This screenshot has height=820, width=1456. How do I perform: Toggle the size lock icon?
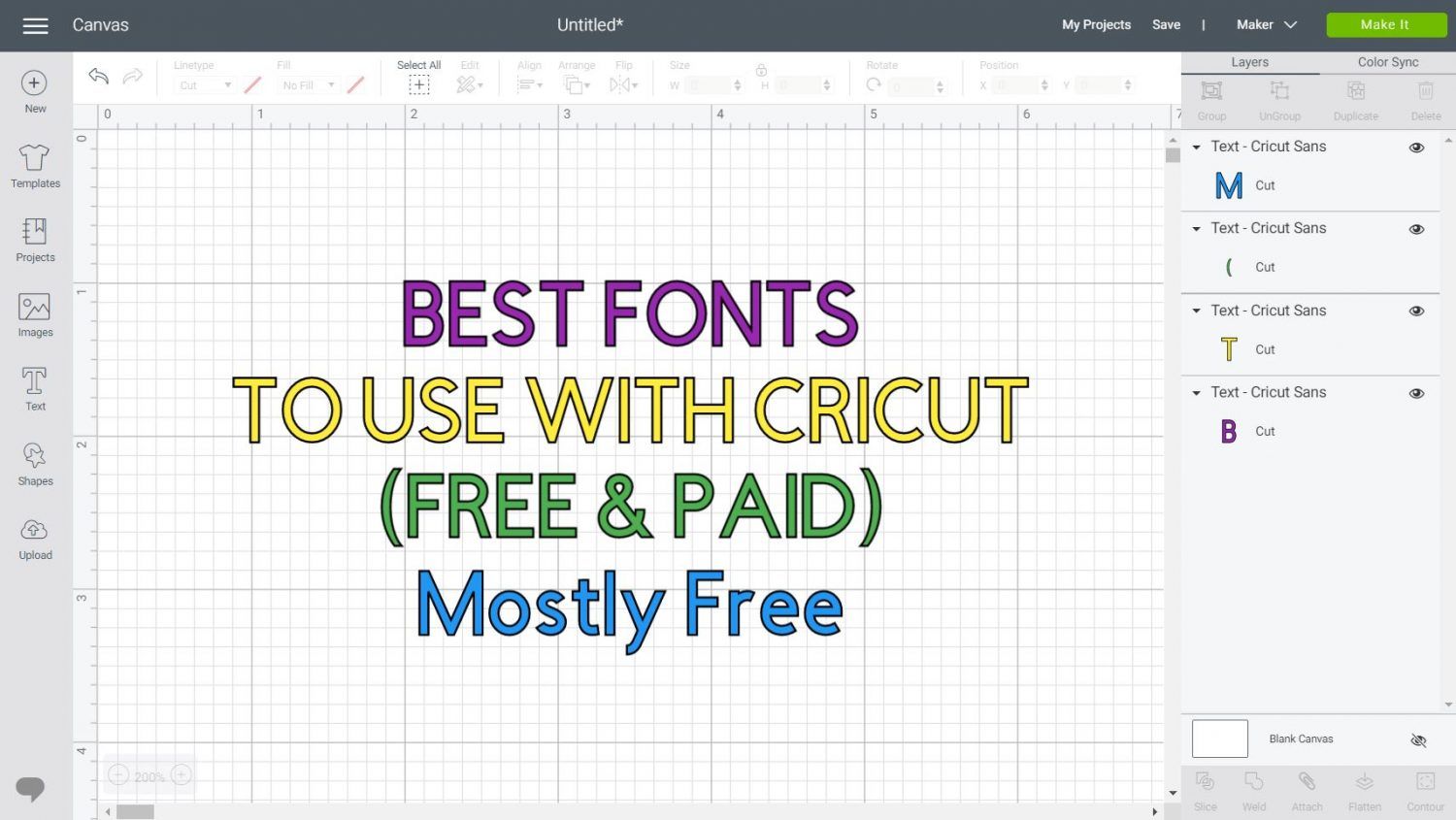tap(761, 70)
